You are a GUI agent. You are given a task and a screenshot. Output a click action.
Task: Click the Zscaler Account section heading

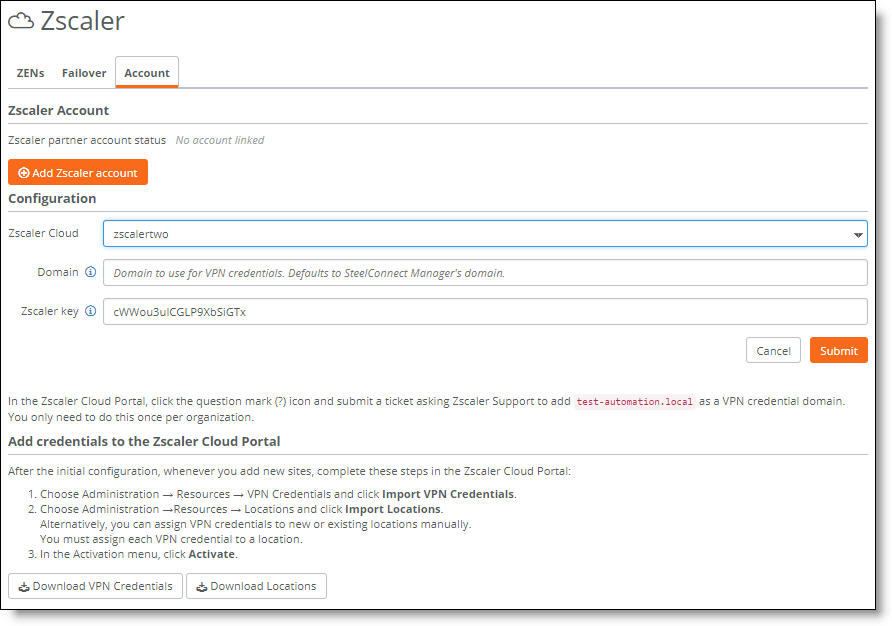(59, 110)
